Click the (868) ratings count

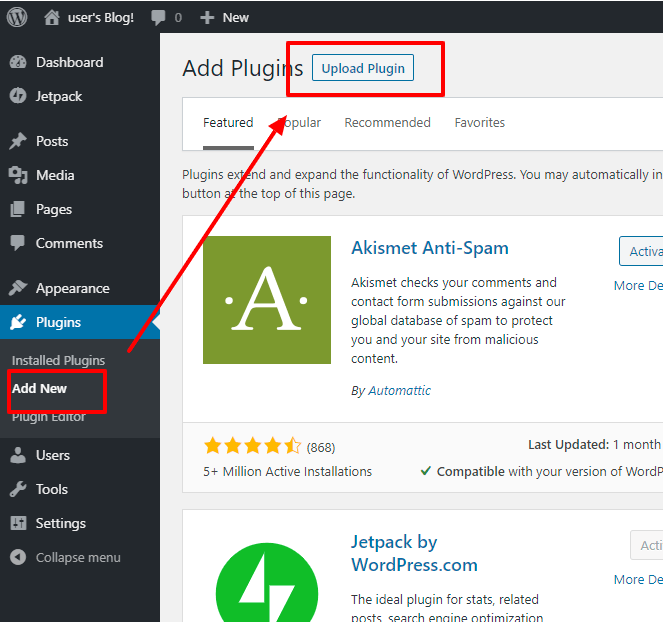[x=321, y=447]
